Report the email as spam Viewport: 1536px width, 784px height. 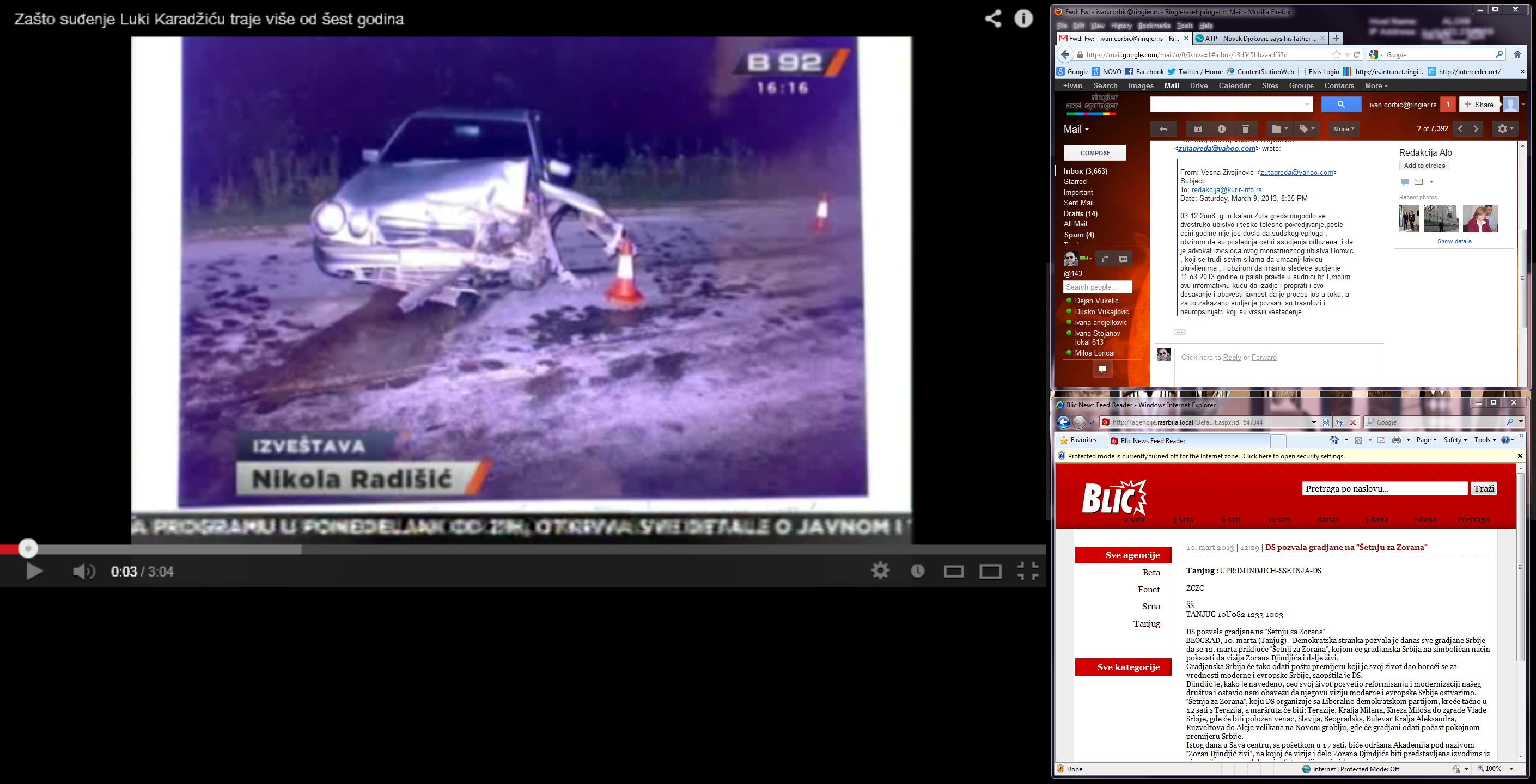click(1222, 129)
